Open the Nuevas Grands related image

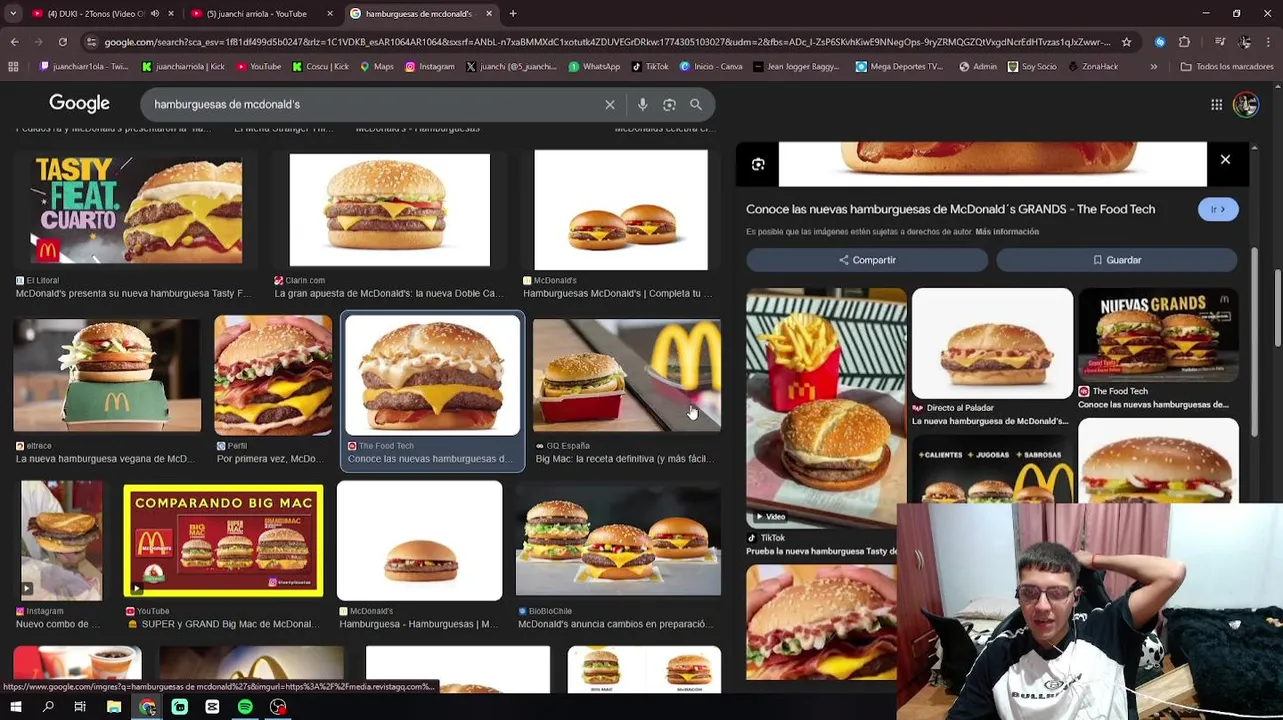click(1158, 335)
